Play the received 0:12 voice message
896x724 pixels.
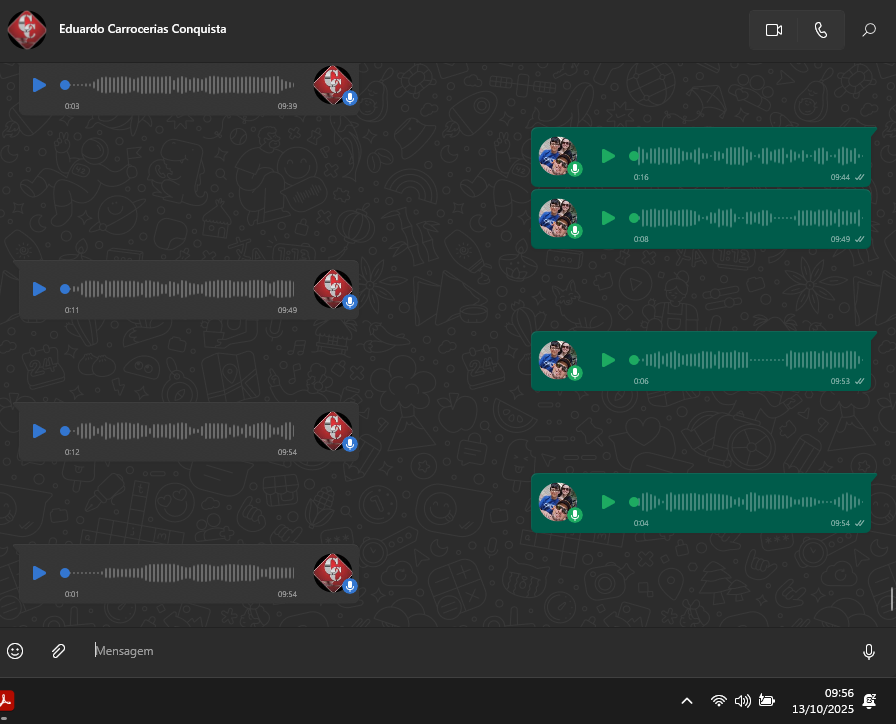click(x=39, y=431)
